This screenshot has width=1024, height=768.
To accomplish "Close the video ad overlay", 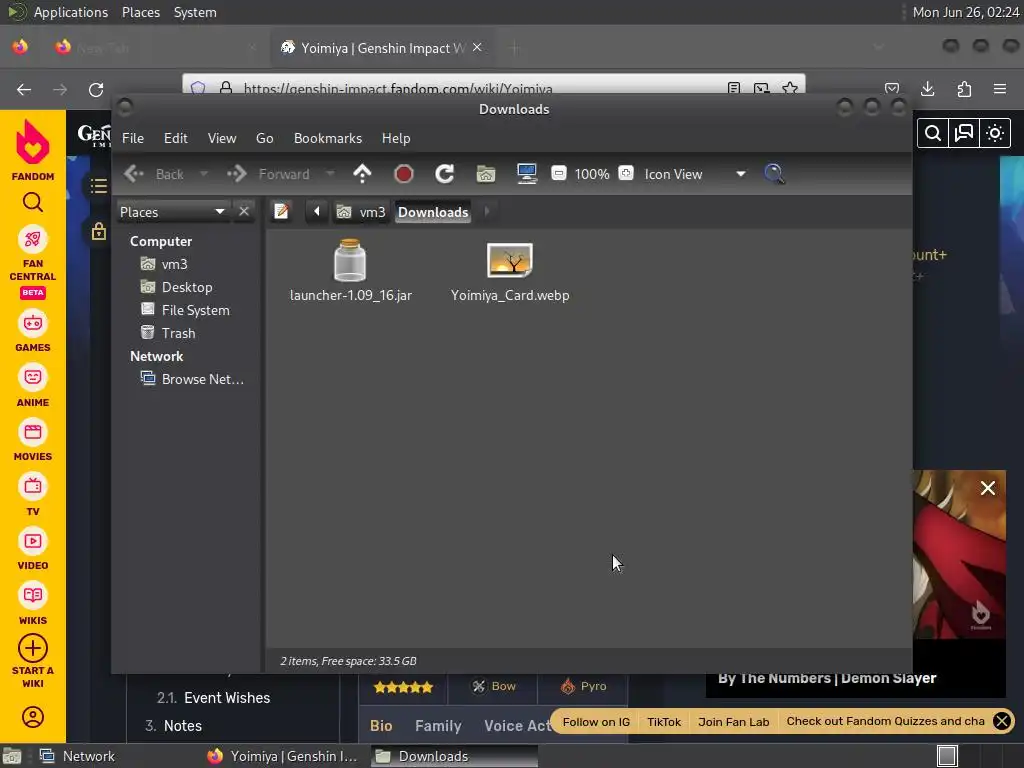I will click(x=987, y=488).
